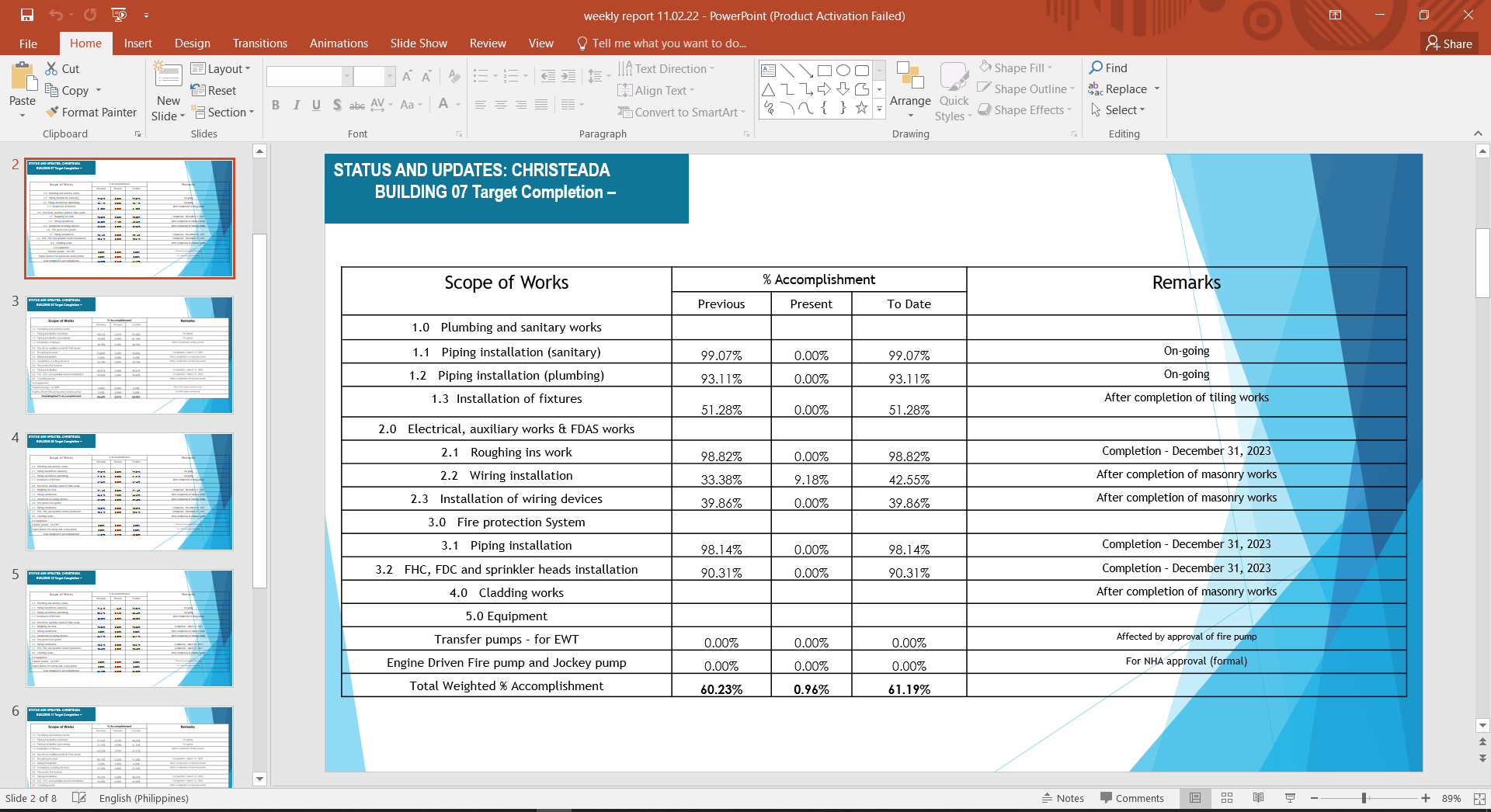The image size is (1491, 812).
Task: Switch to the Design tab
Action: click(x=193, y=43)
